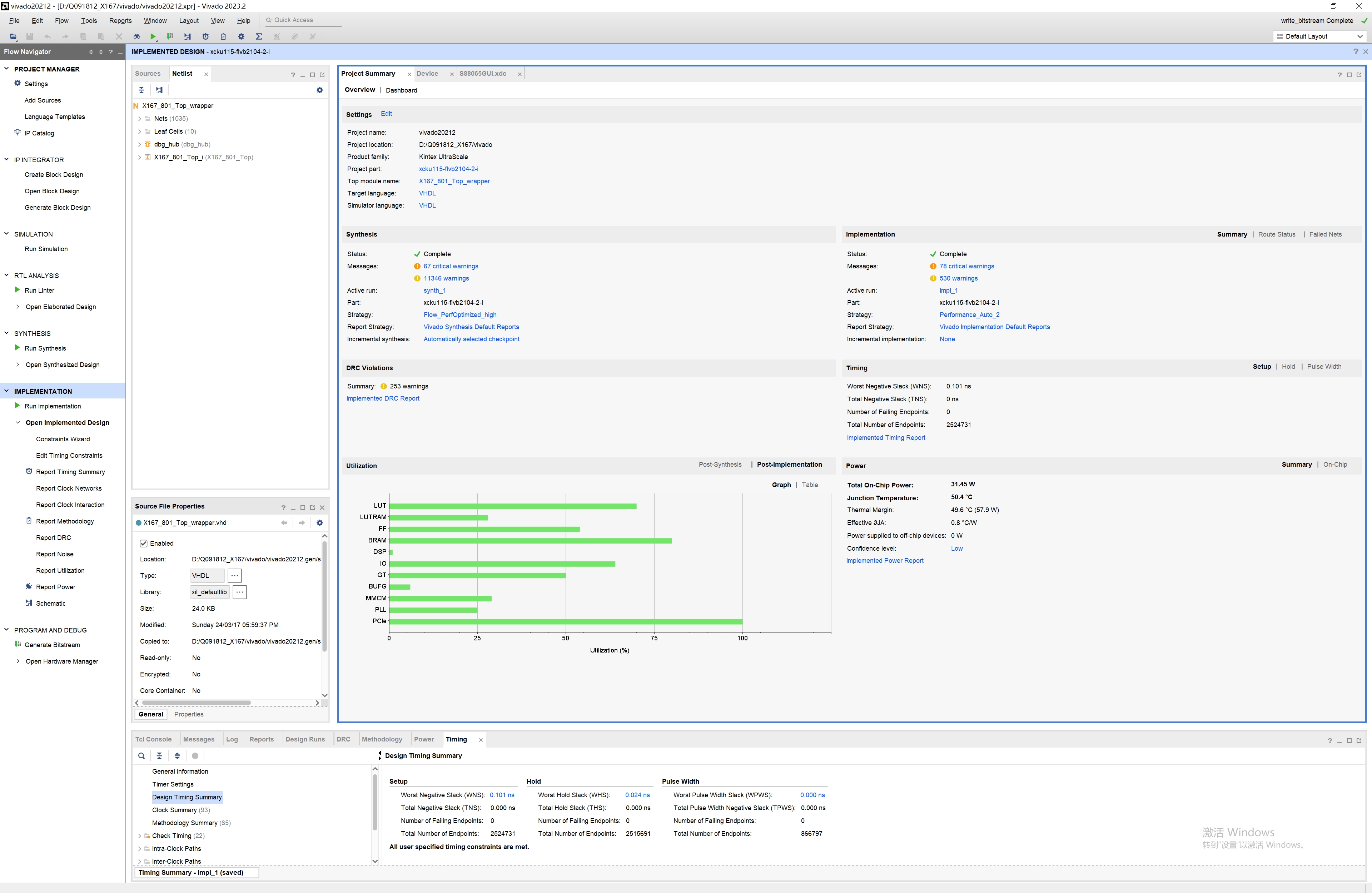The height and width of the screenshot is (893, 1372).
Task: Expand Check Timing (22) in timing tree
Action: [x=139, y=836]
